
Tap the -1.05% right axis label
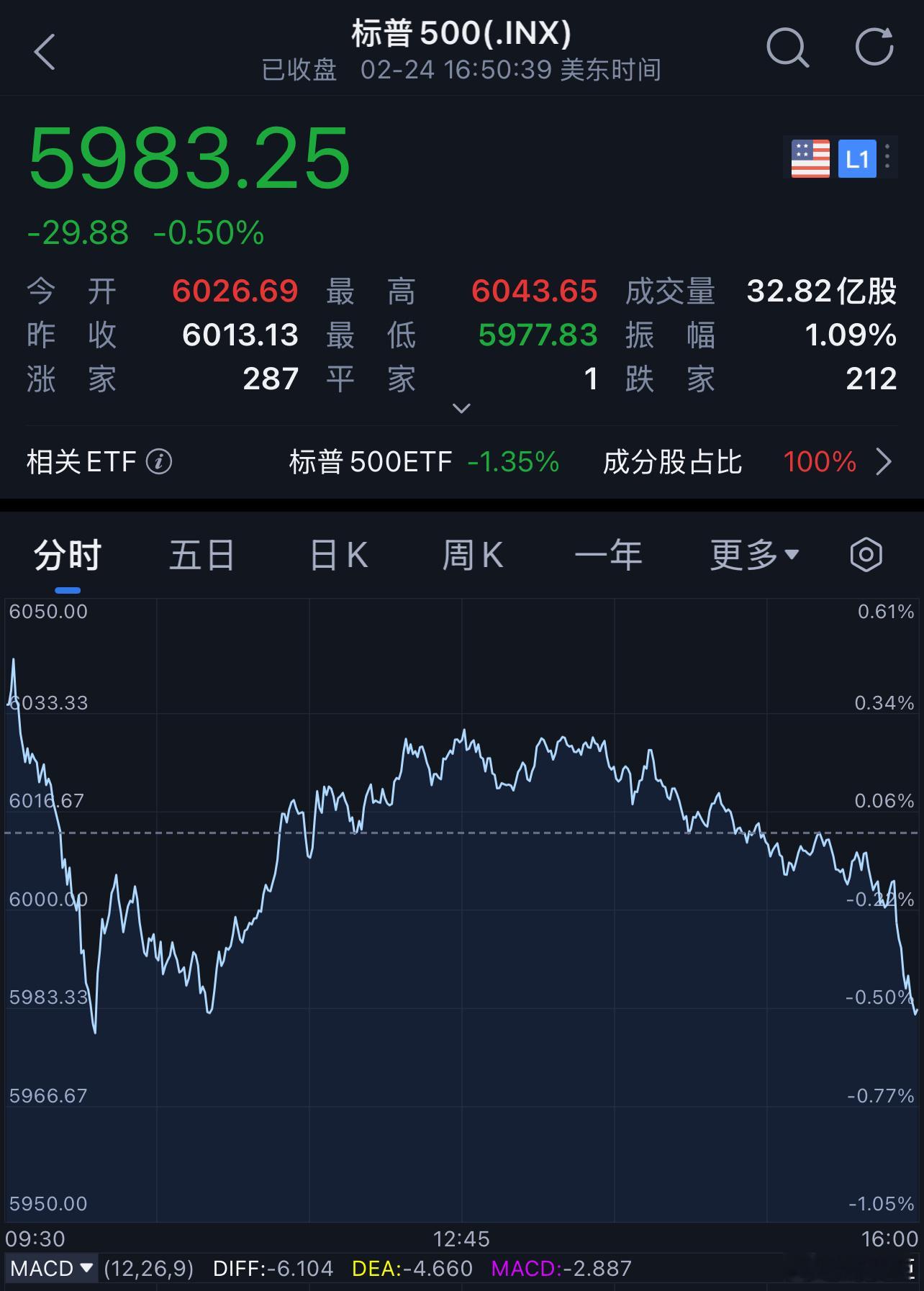tap(881, 1203)
